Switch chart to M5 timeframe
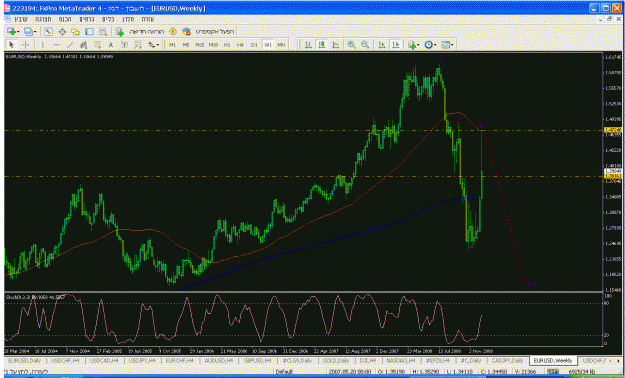 point(186,45)
